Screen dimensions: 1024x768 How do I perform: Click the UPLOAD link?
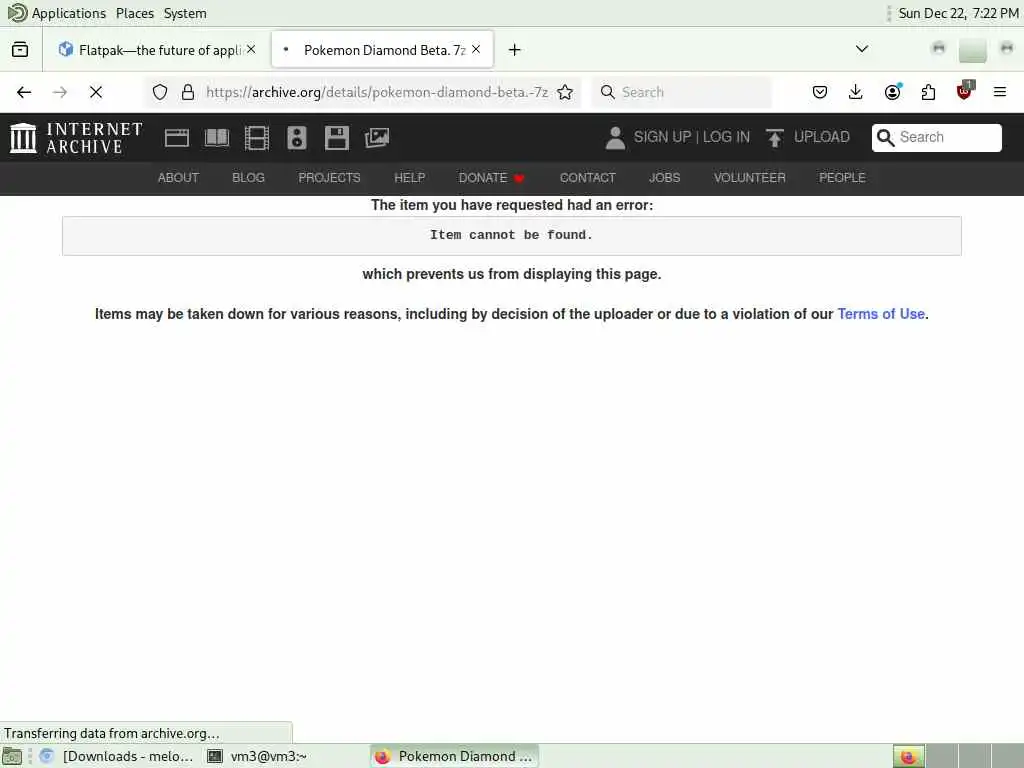[822, 137]
